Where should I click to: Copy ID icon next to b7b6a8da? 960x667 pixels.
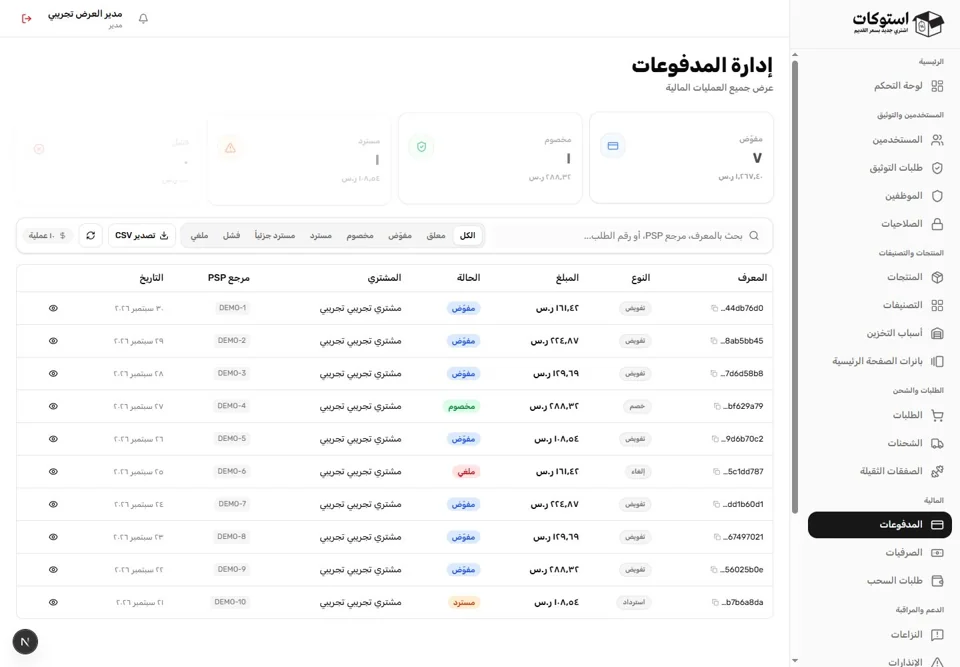click(715, 602)
